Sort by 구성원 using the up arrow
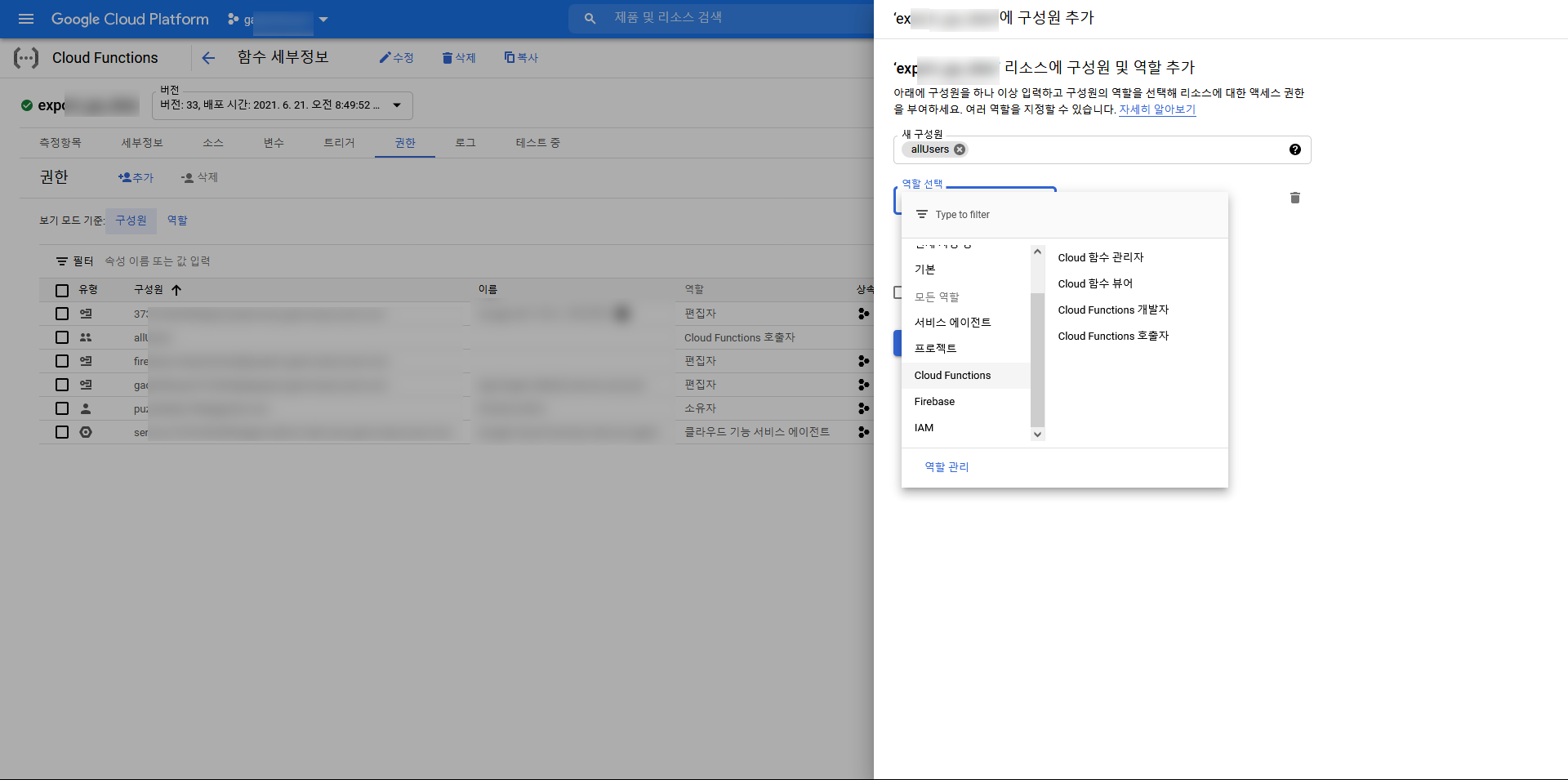Image resolution: width=1568 pixels, height=780 pixels. (176, 290)
